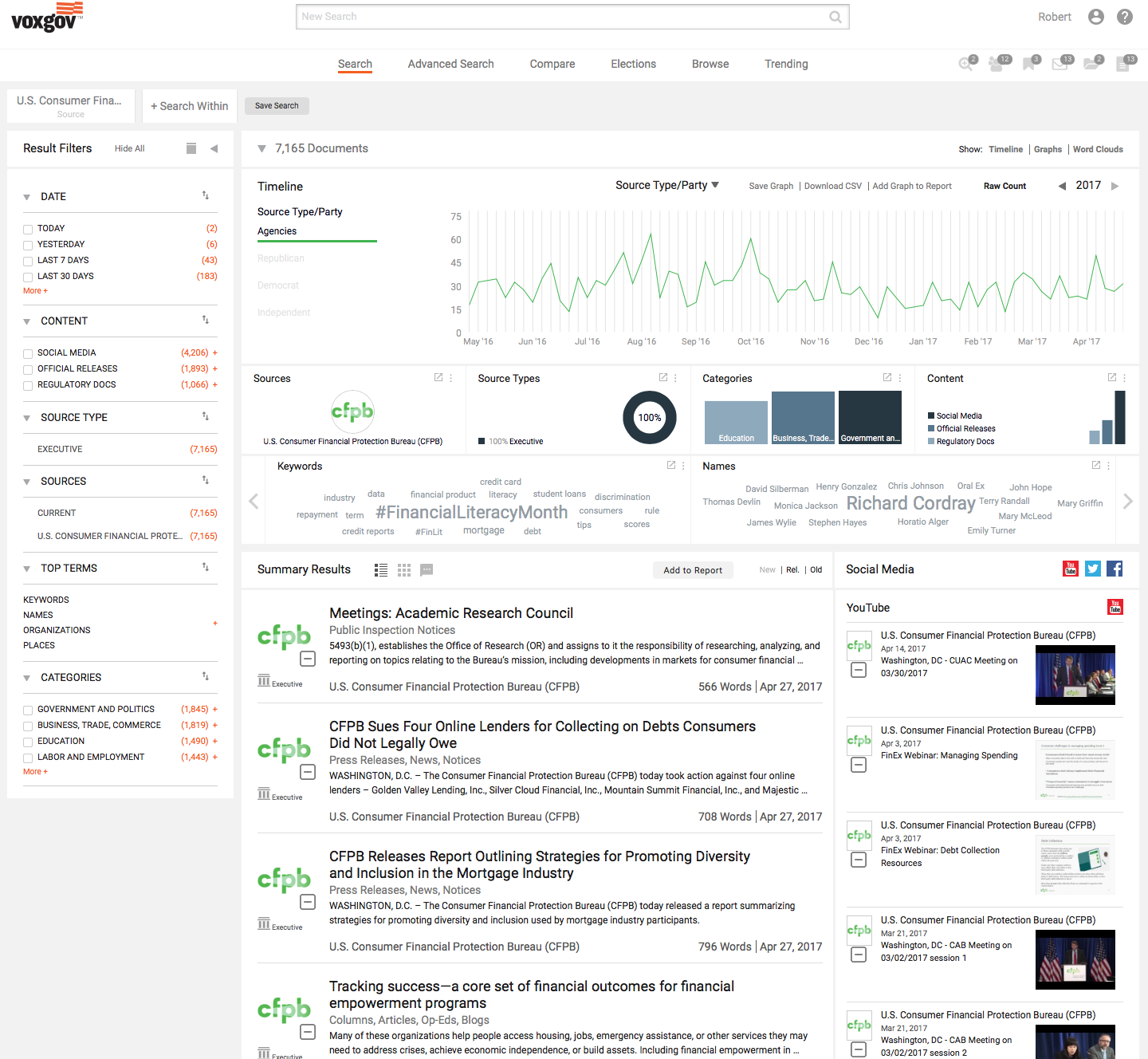1148x1059 pixels.
Task: Open Facebook icon in Social Media header
Action: click(x=1115, y=569)
